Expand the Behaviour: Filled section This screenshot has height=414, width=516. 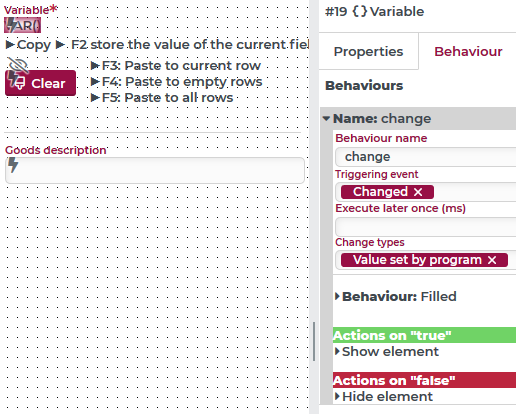[337, 296]
